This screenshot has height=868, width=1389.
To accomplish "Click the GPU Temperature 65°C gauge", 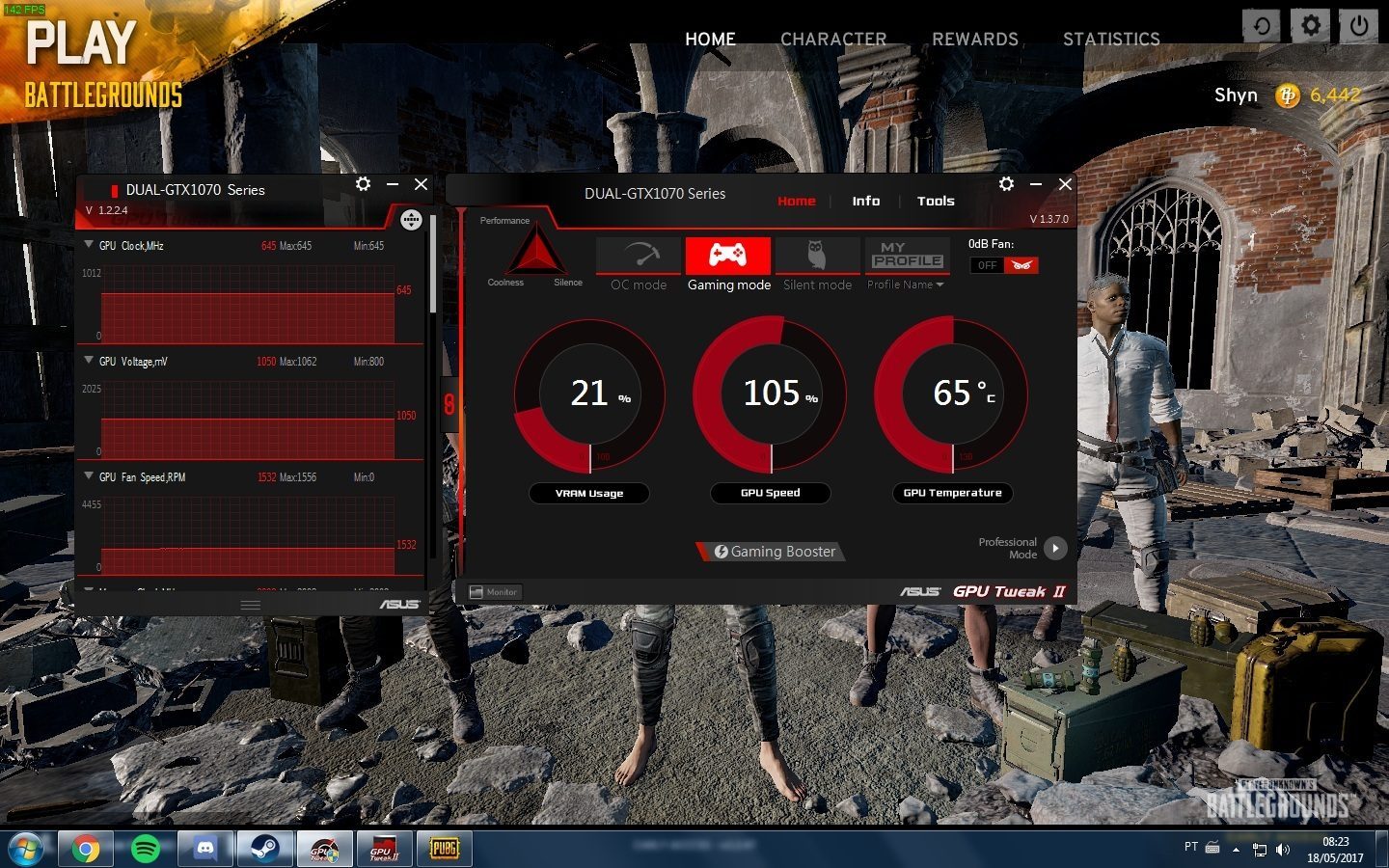I will click(x=952, y=394).
